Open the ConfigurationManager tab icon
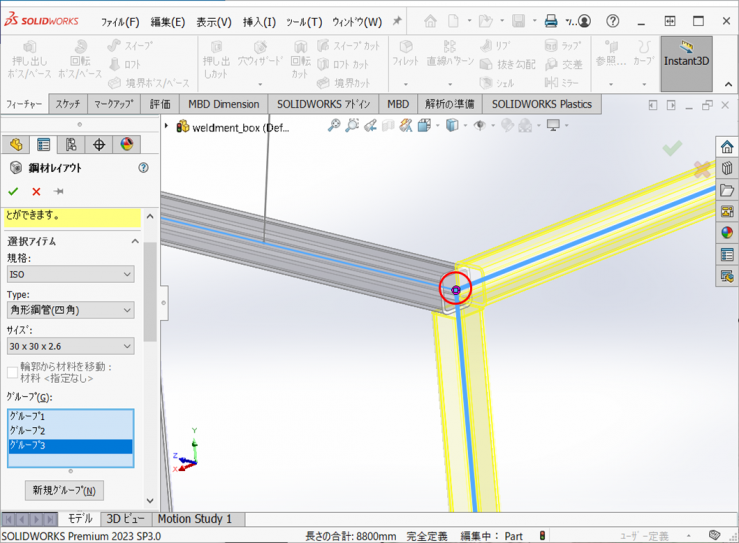Viewport: 739px width, 543px height. click(71, 145)
